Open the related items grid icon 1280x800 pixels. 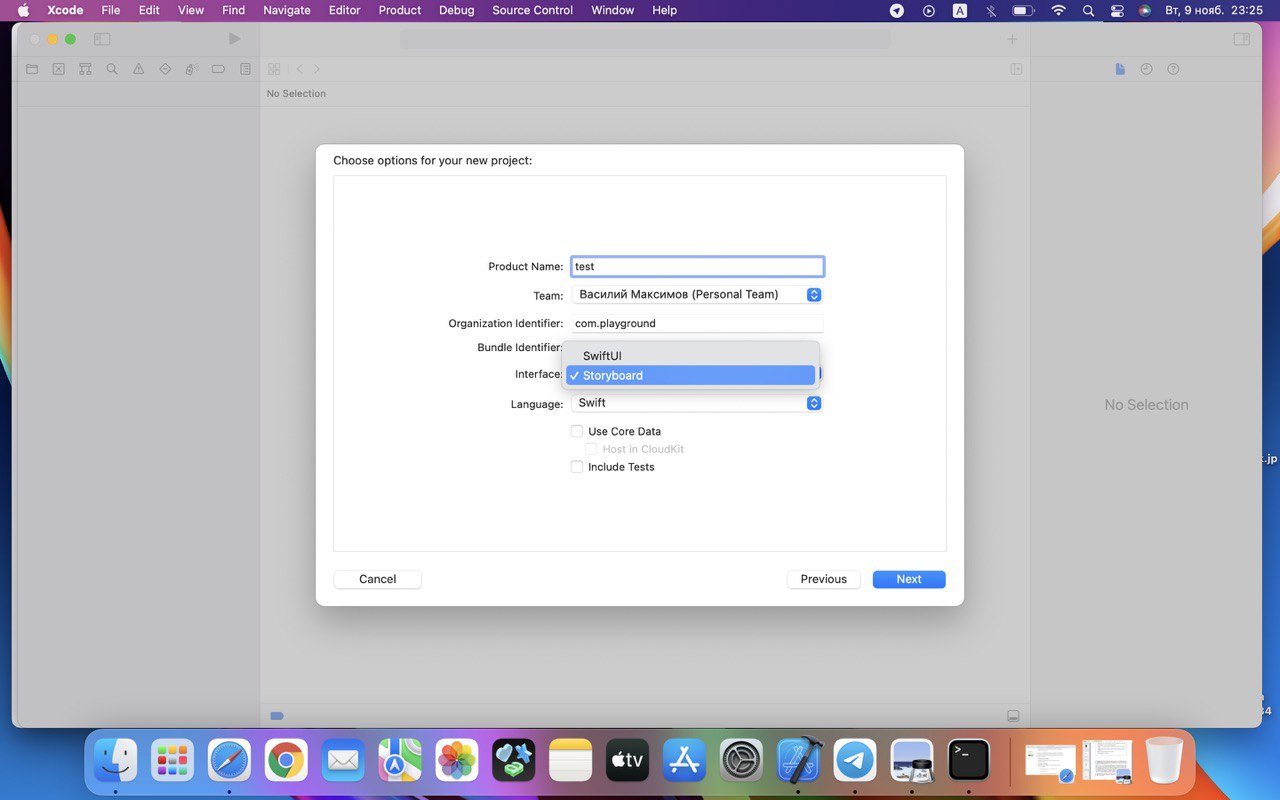click(274, 69)
